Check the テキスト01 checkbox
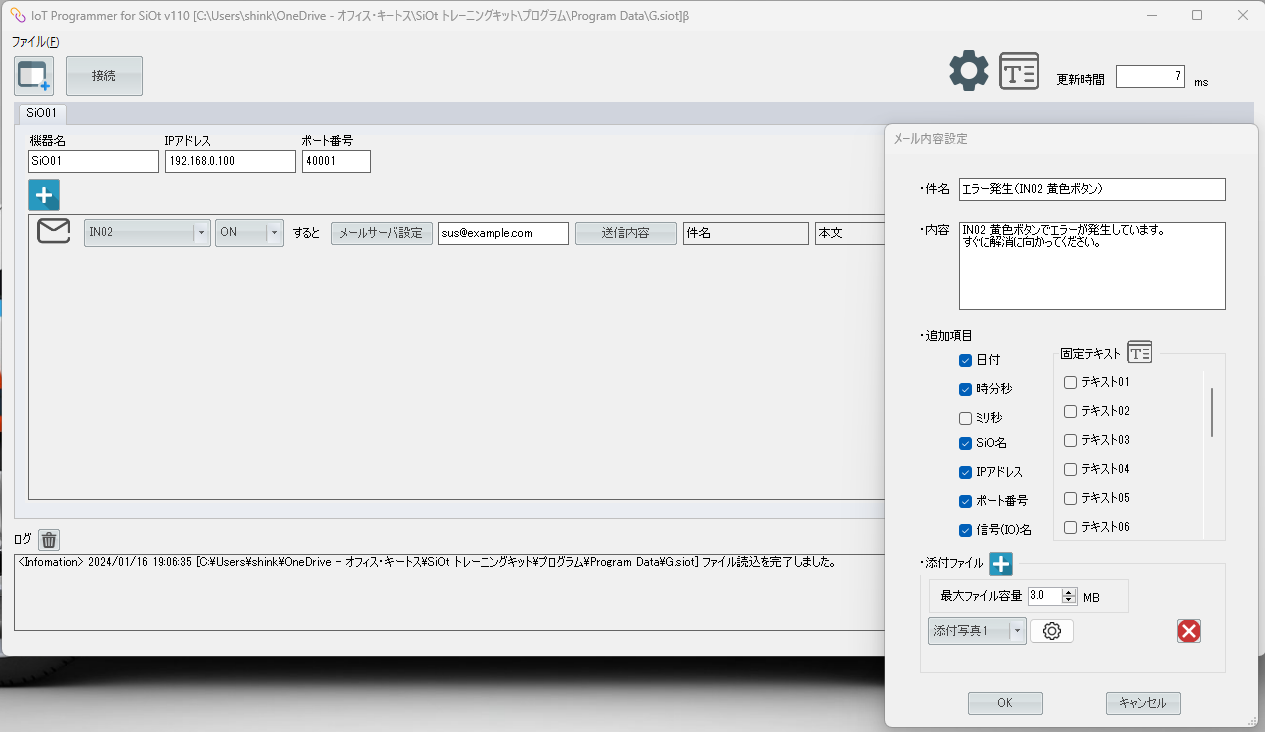Viewport: 1265px width, 732px height. point(1070,382)
